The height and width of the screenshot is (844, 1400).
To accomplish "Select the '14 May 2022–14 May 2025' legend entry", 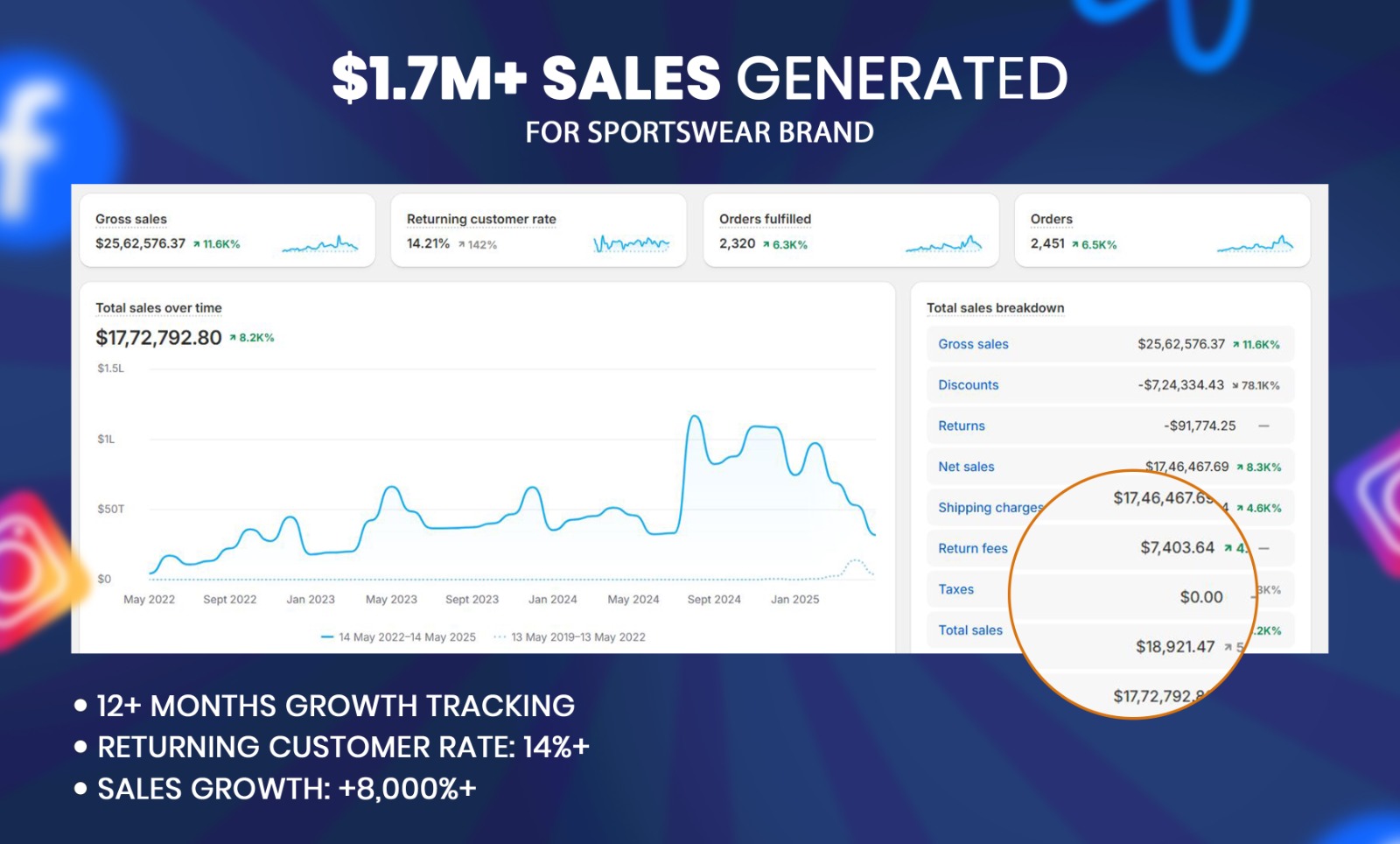I will point(398,637).
